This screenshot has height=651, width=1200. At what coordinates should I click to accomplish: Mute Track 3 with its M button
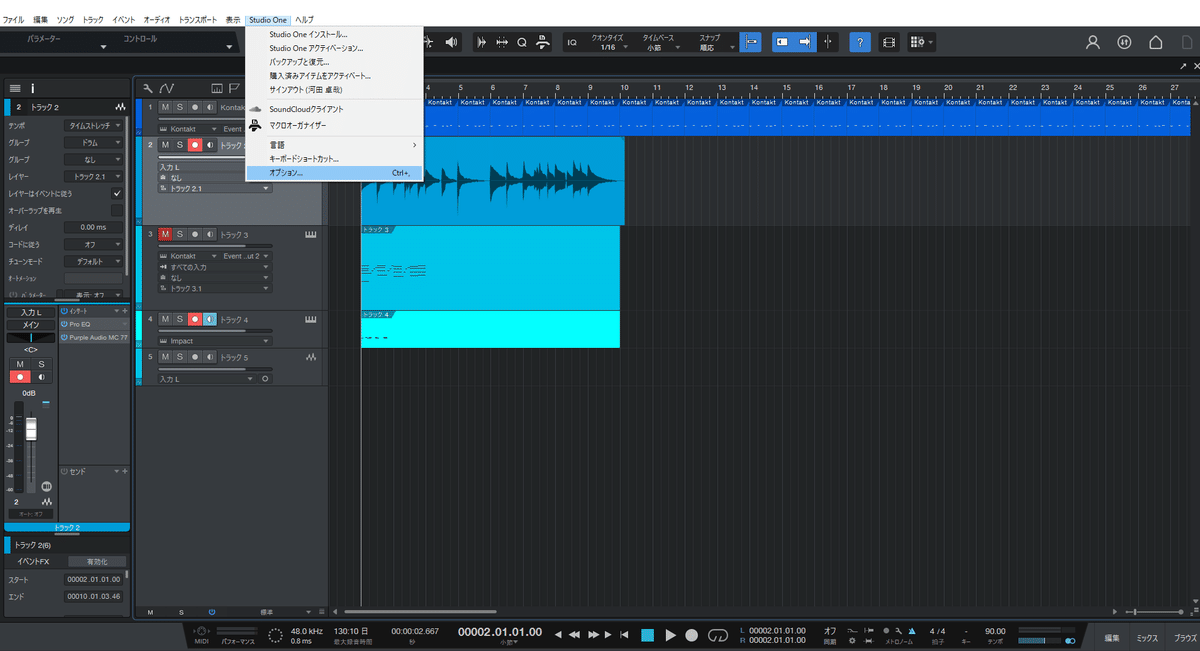coord(165,234)
